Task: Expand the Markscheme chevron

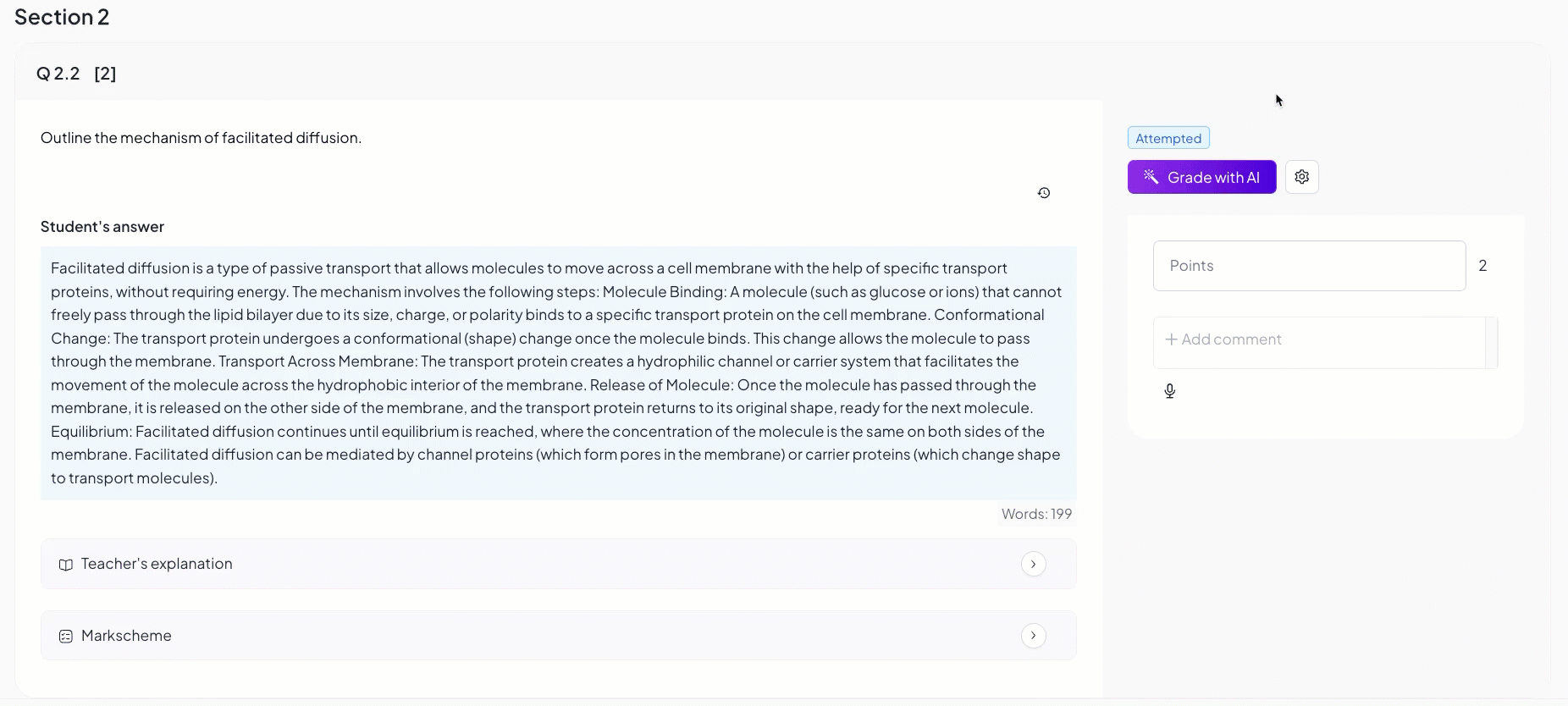Action: (1034, 636)
